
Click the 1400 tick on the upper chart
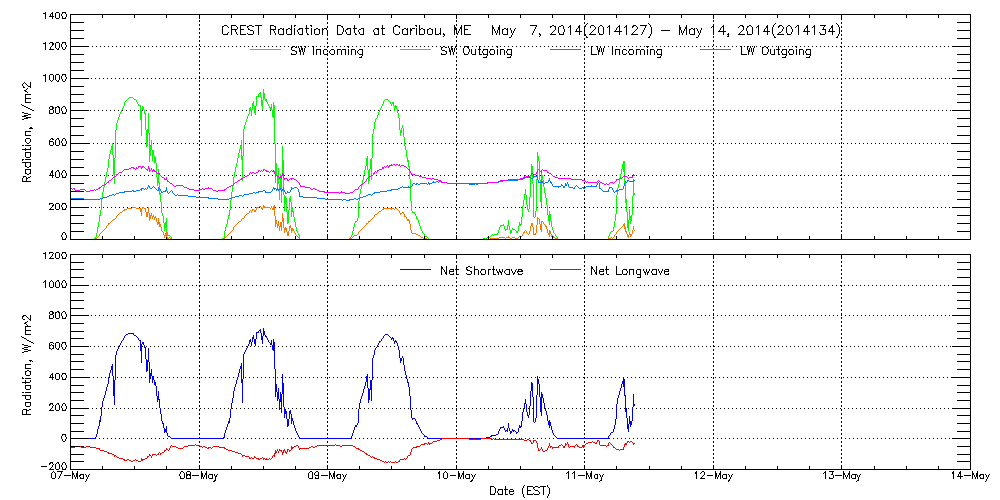[x=53, y=17]
